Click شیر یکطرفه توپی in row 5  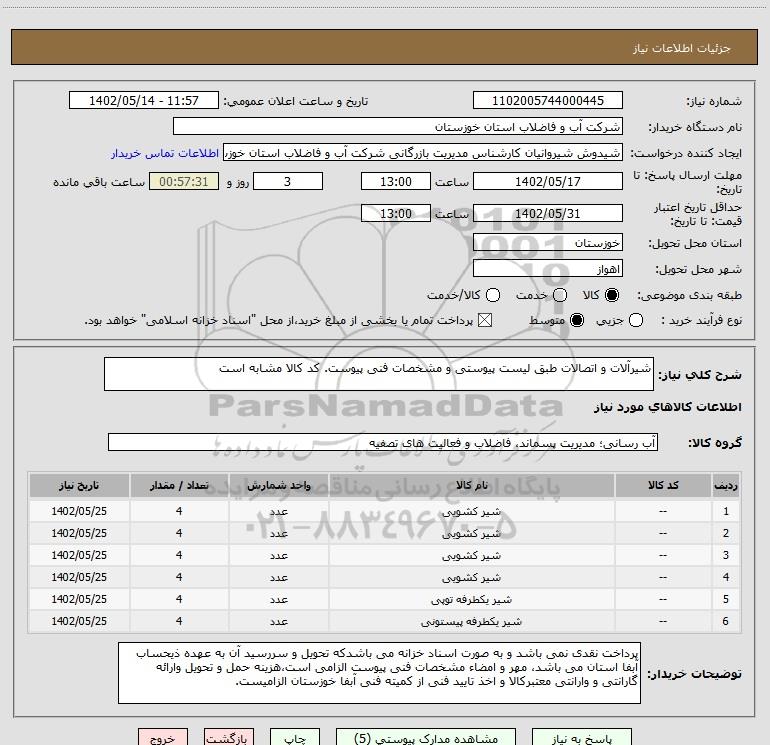click(x=471, y=600)
